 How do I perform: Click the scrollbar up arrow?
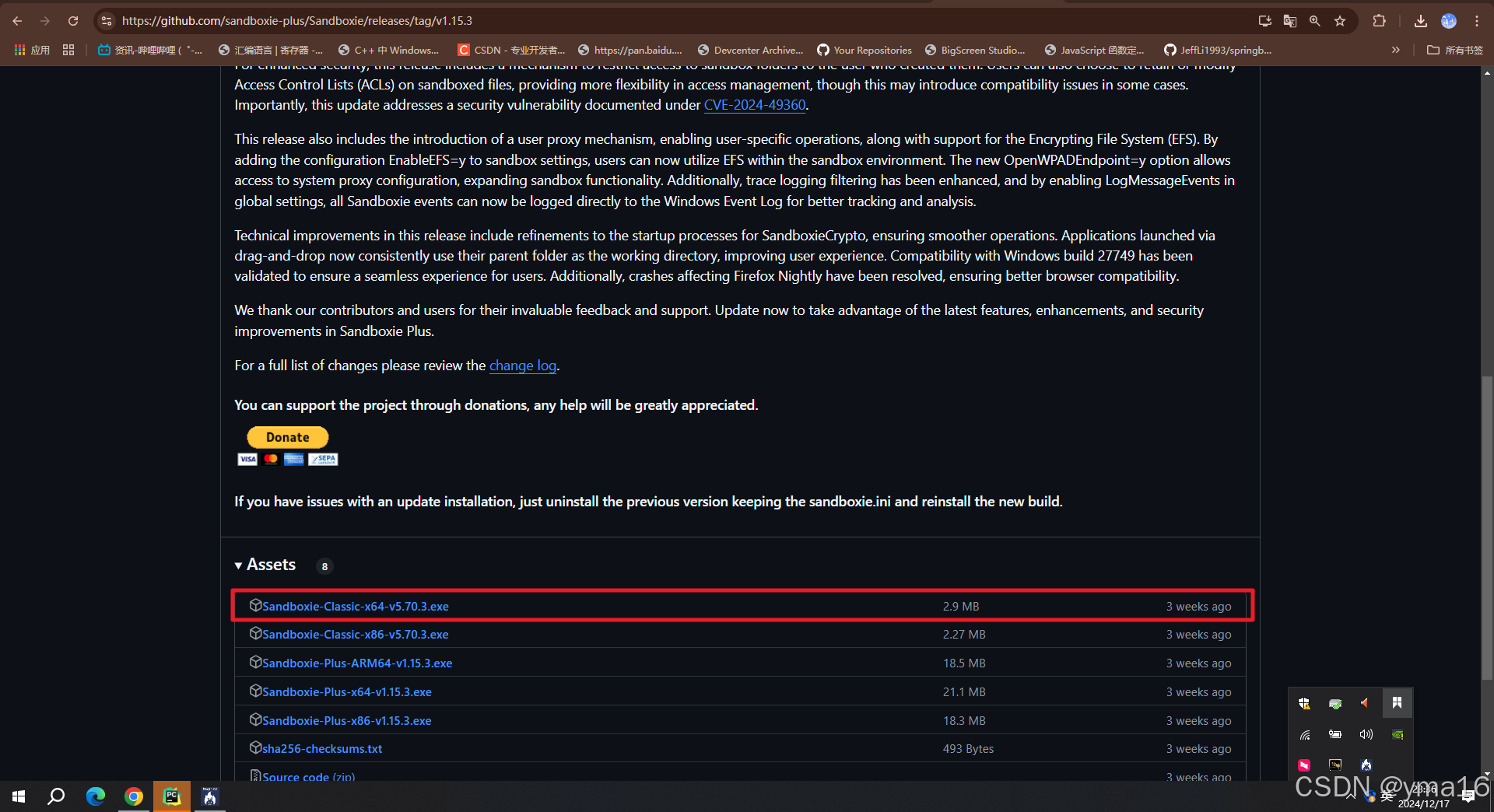[1487, 73]
